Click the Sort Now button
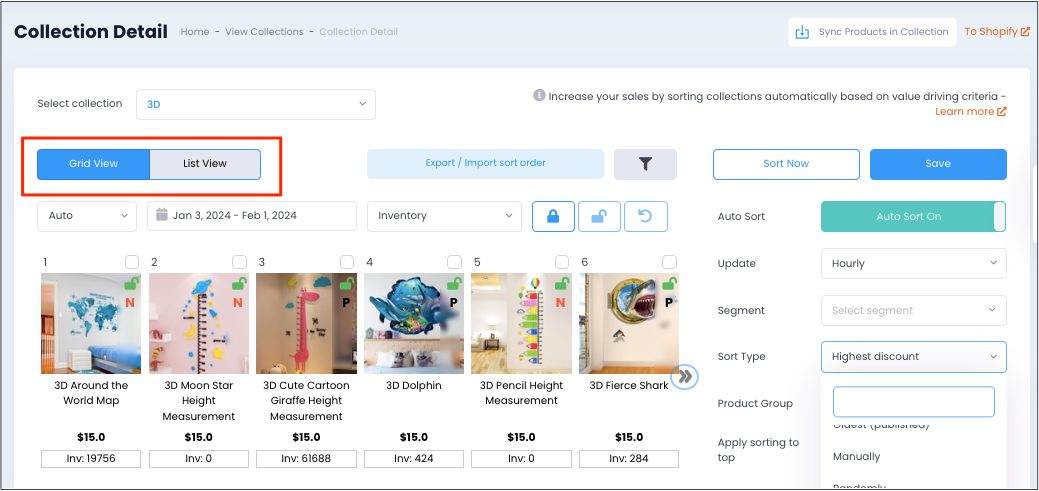This screenshot has width=1039, height=491. [786, 164]
